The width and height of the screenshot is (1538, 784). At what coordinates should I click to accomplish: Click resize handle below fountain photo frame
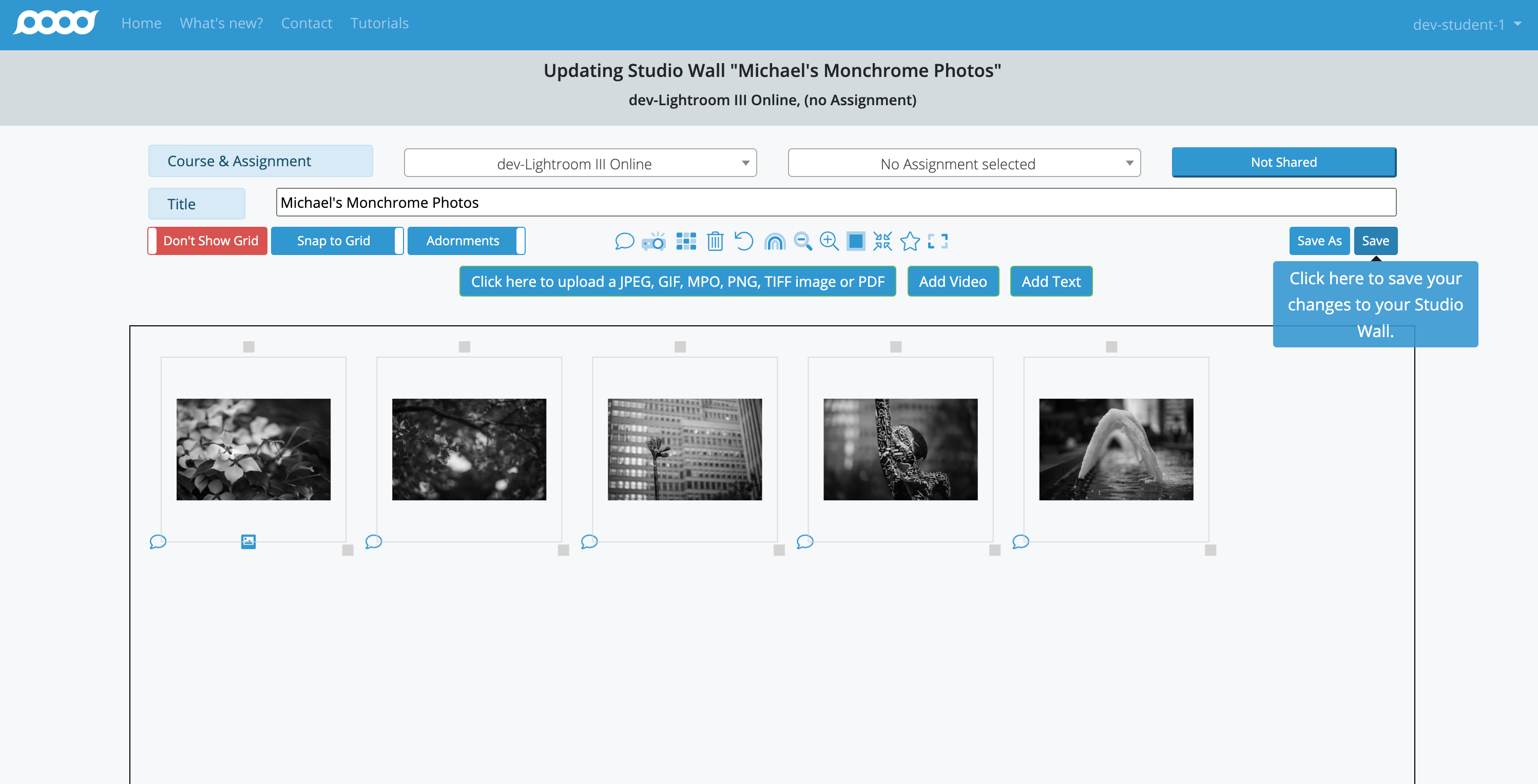[x=1210, y=550]
